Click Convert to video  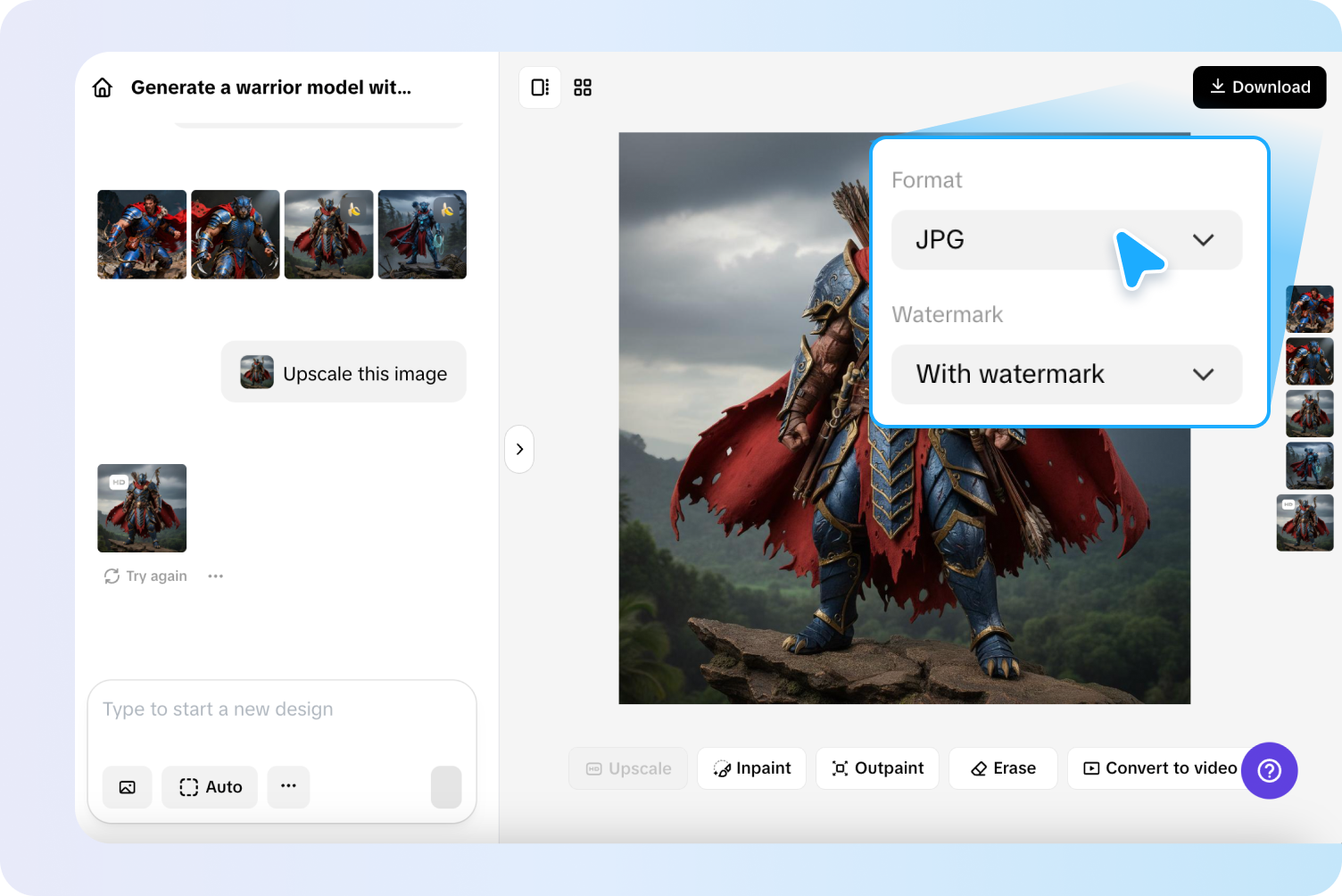(x=1159, y=768)
